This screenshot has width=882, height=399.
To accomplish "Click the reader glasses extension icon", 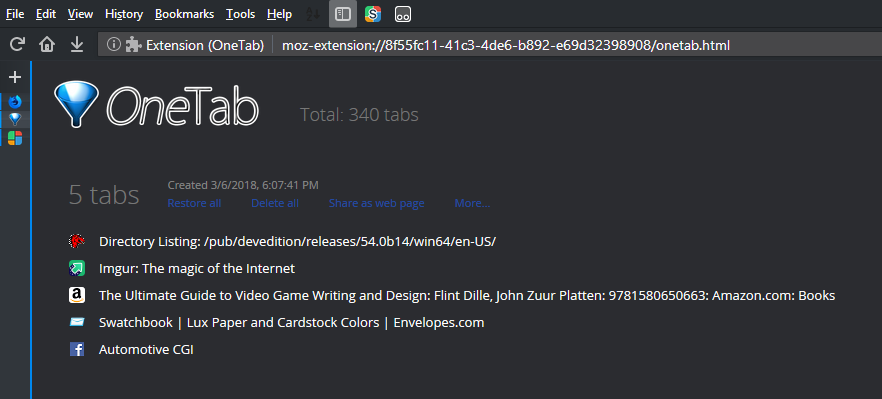I will coord(403,14).
